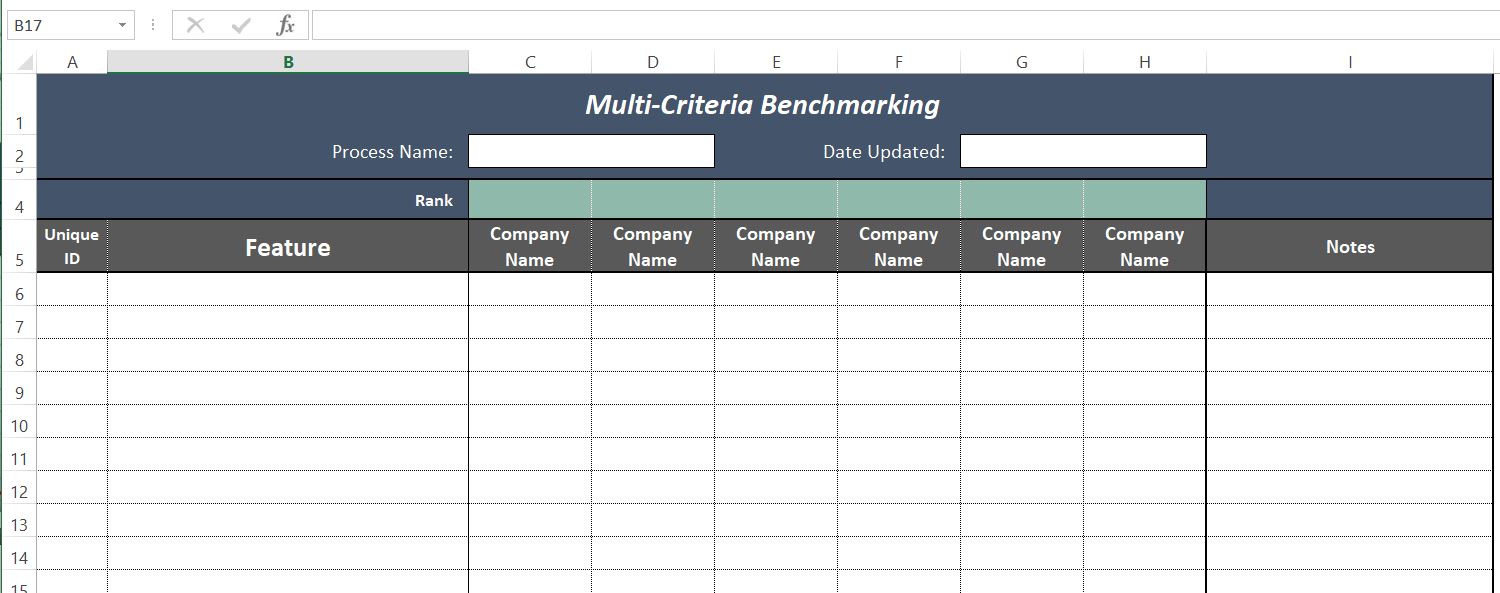
Task: Click the Process Name input box
Action: coord(591,151)
